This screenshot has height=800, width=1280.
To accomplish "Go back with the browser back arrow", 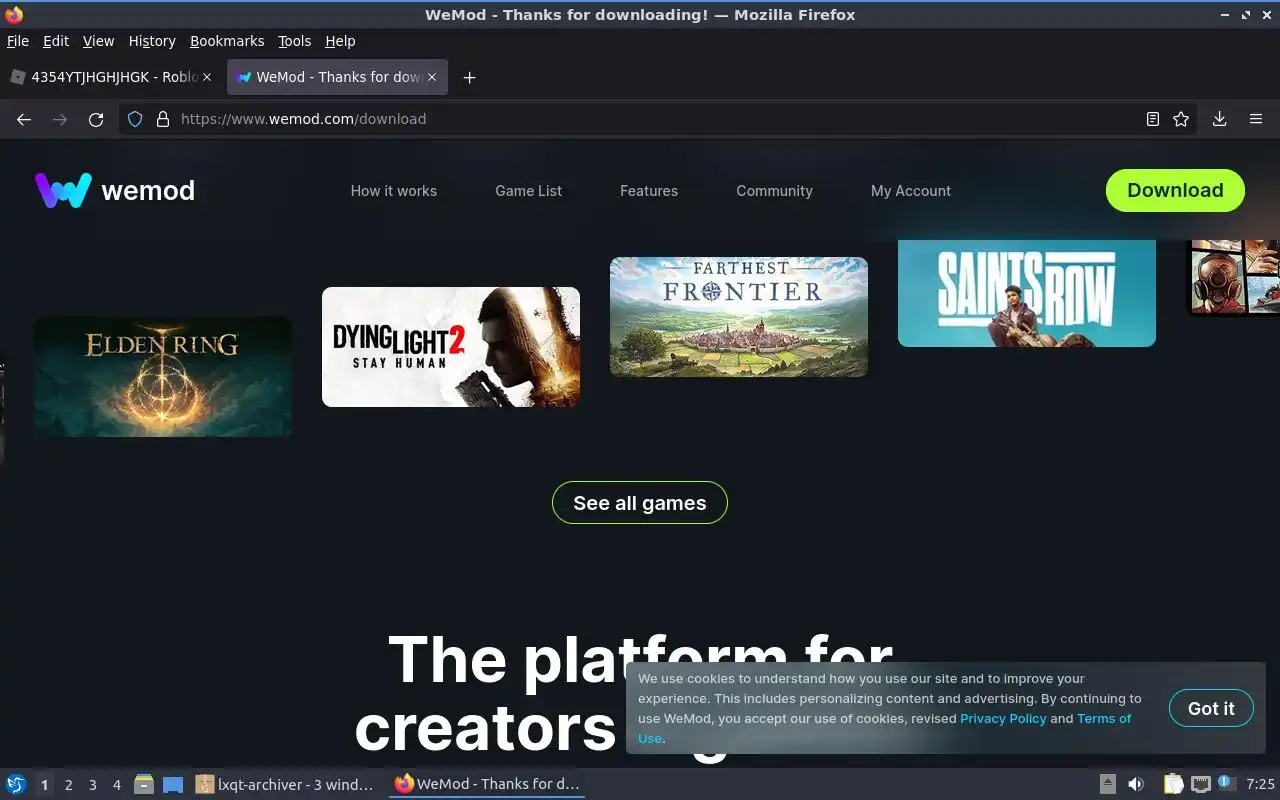I will [24, 119].
